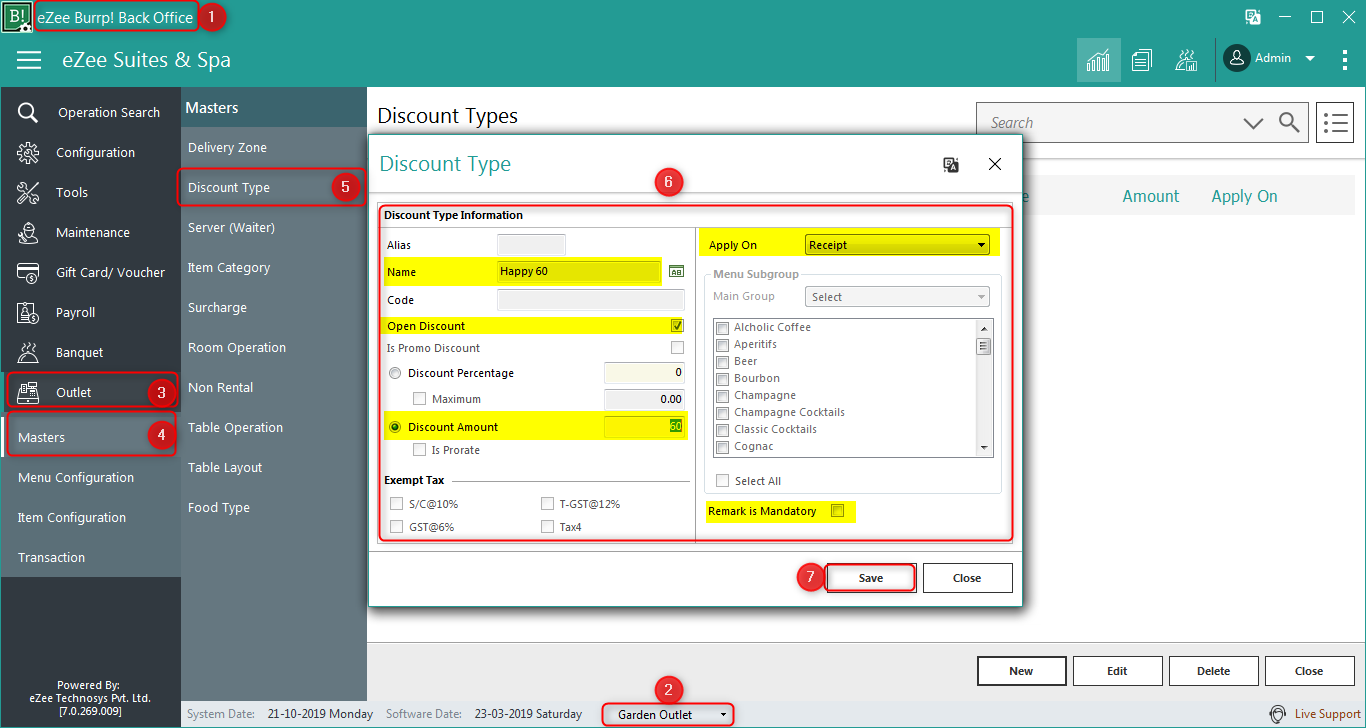Click the Configuration gear icon

[x=28, y=153]
